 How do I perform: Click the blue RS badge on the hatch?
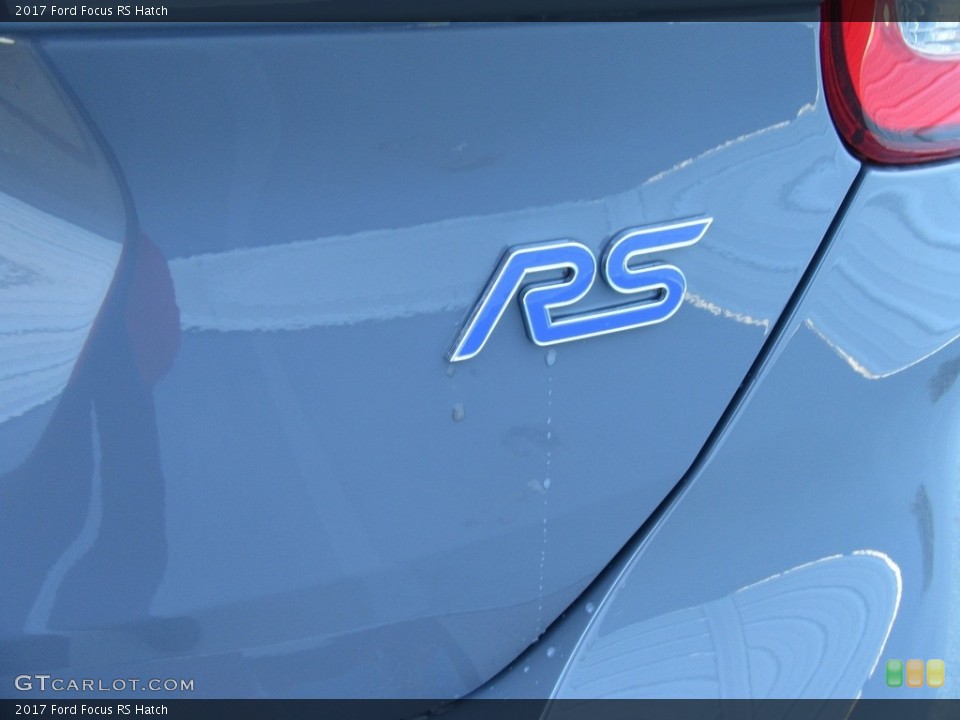click(580, 288)
